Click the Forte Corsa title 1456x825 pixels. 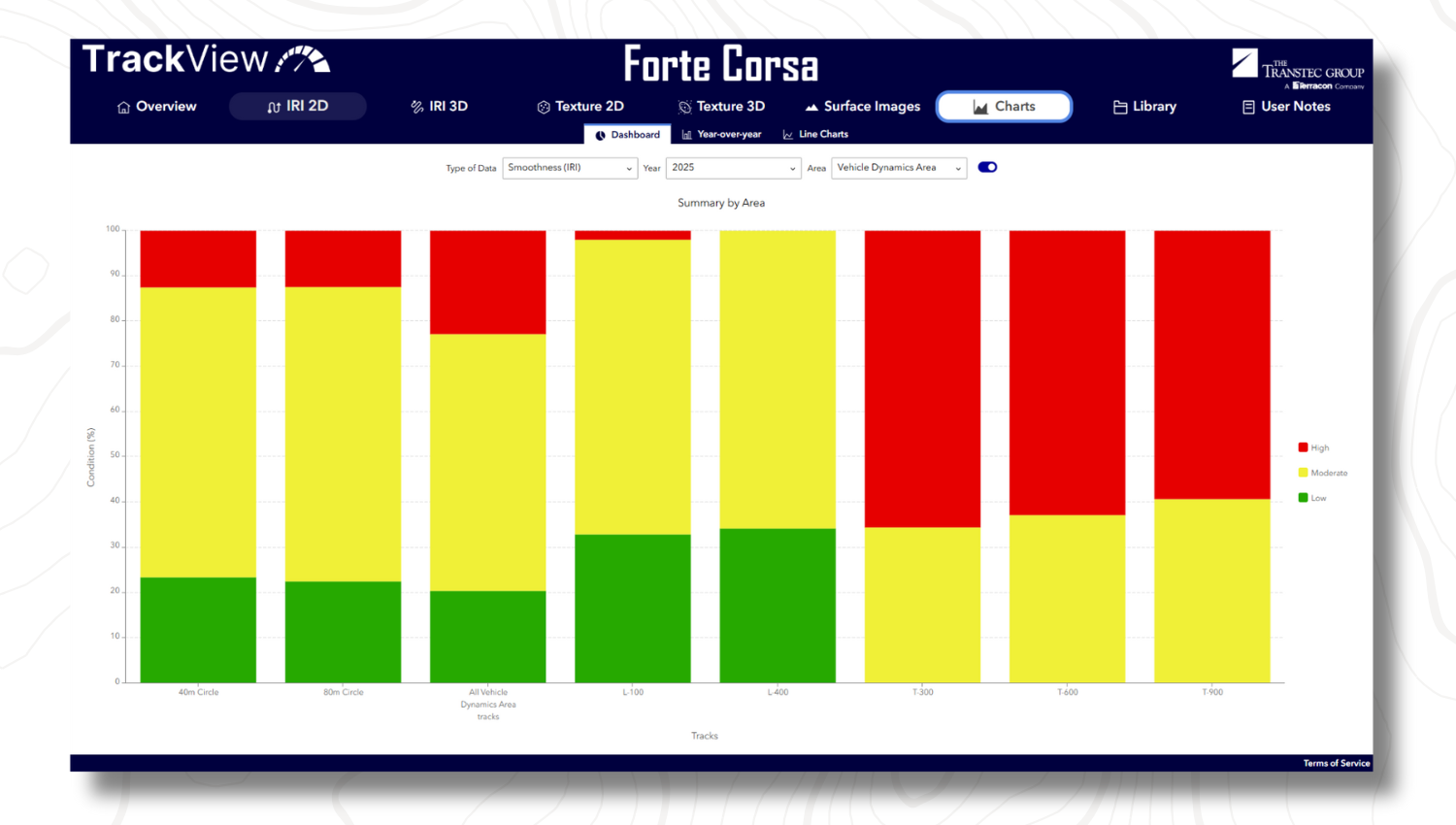pos(721,65)
